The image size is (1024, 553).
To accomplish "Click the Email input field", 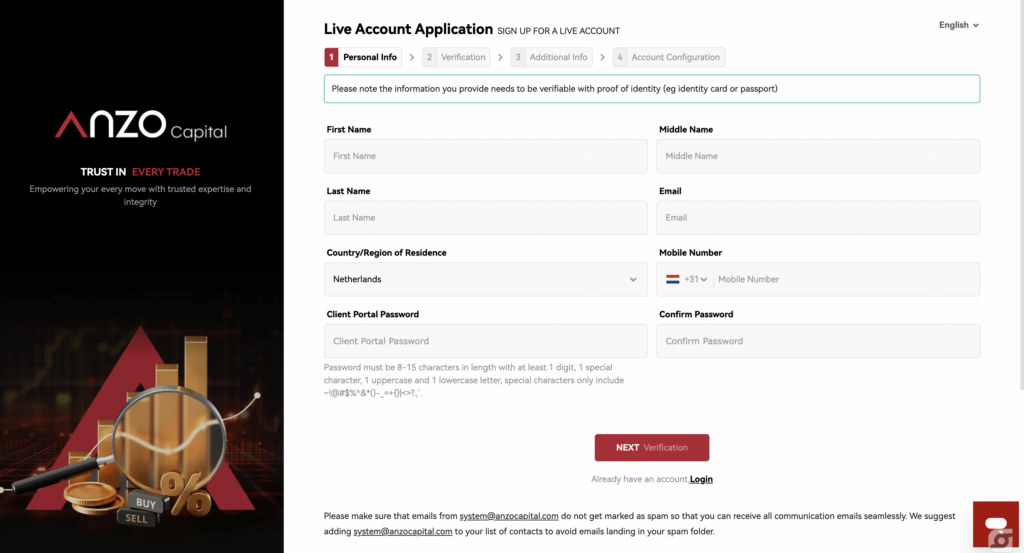I will point(817,218).
